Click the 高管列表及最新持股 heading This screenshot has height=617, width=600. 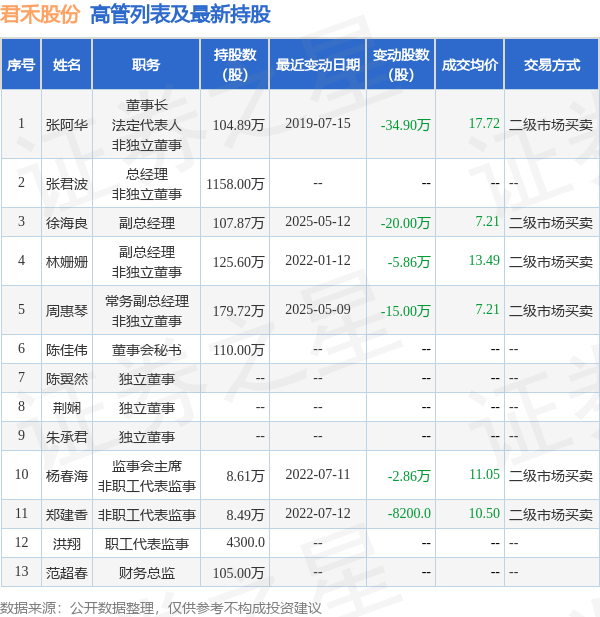point(180,15)
